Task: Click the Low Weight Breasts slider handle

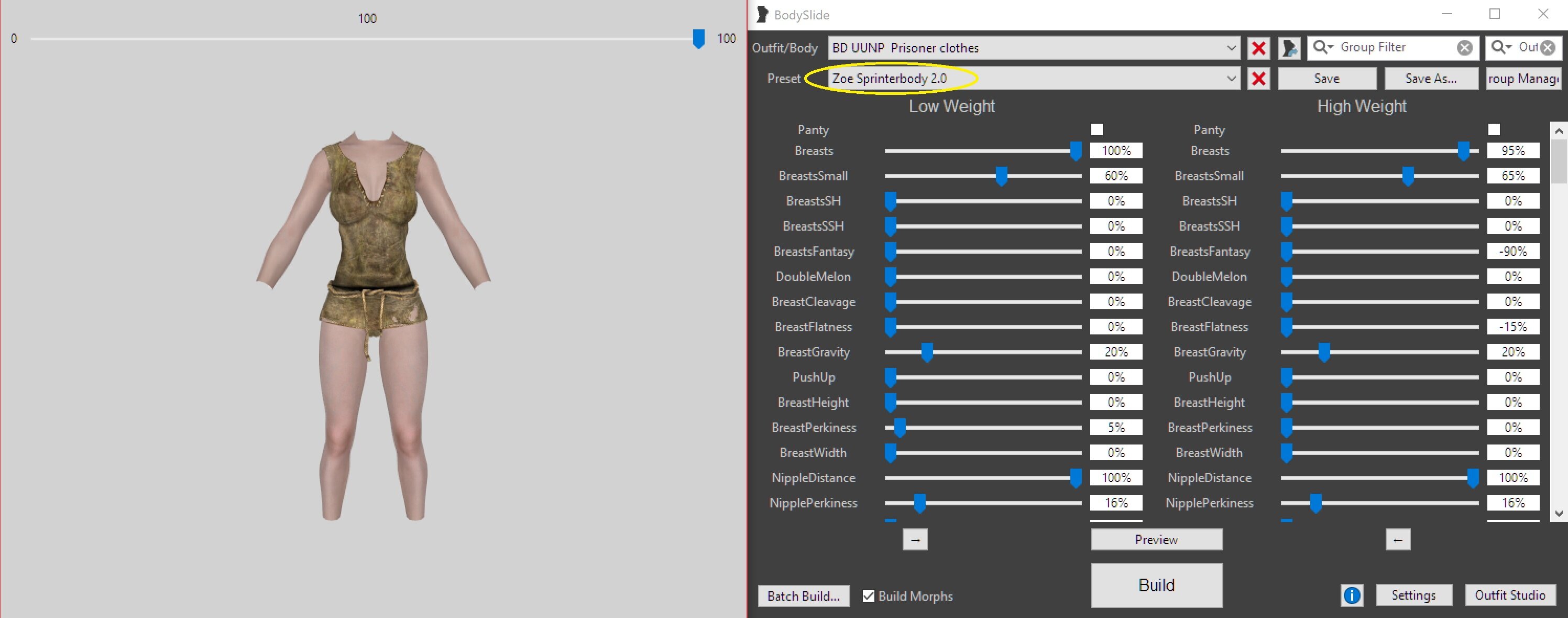Action: [1076, 151]
